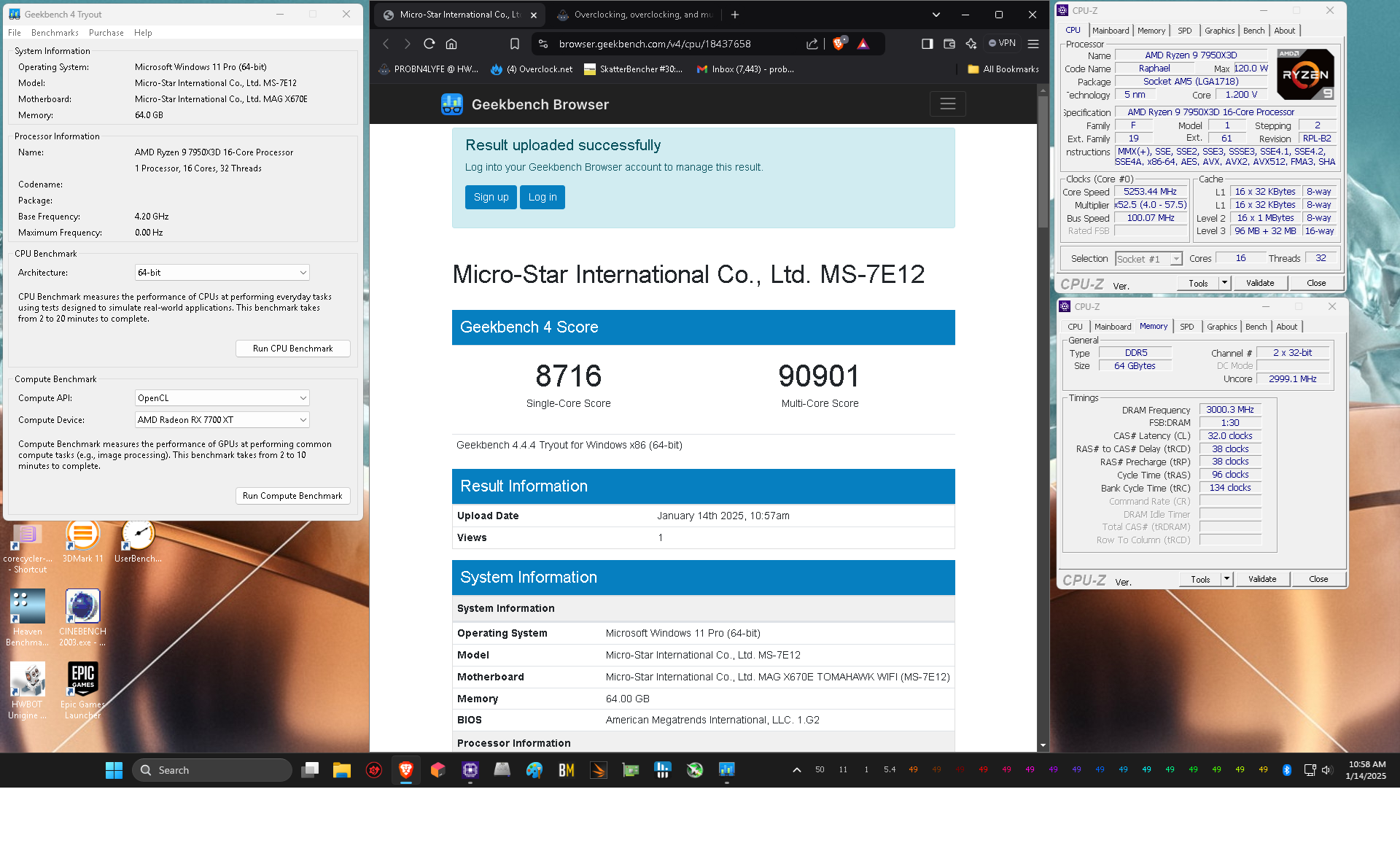
Task: Open the Compute API OpenCL dropdown
Action: point(222,398)
